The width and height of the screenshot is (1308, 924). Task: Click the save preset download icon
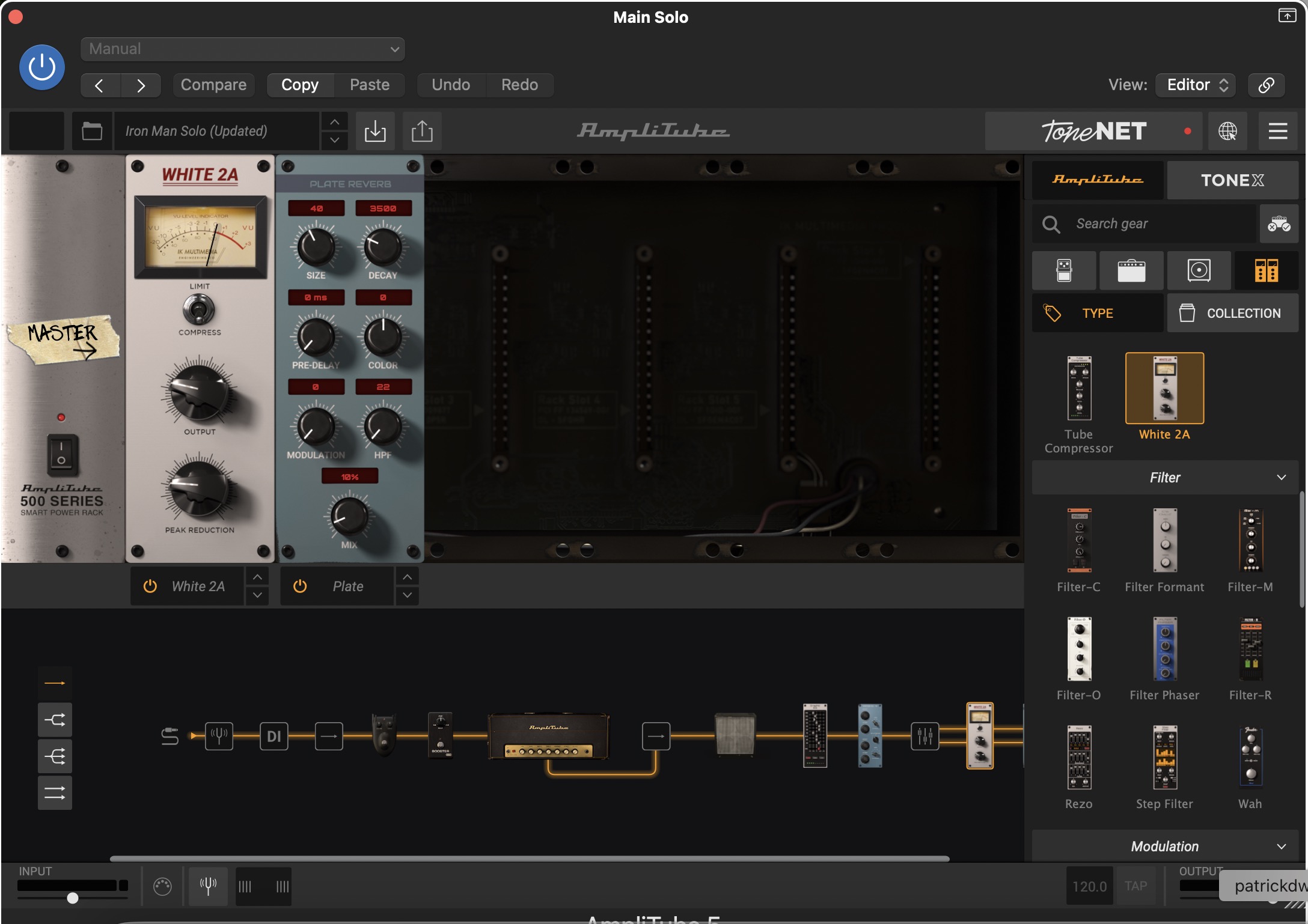pos(375,131)
